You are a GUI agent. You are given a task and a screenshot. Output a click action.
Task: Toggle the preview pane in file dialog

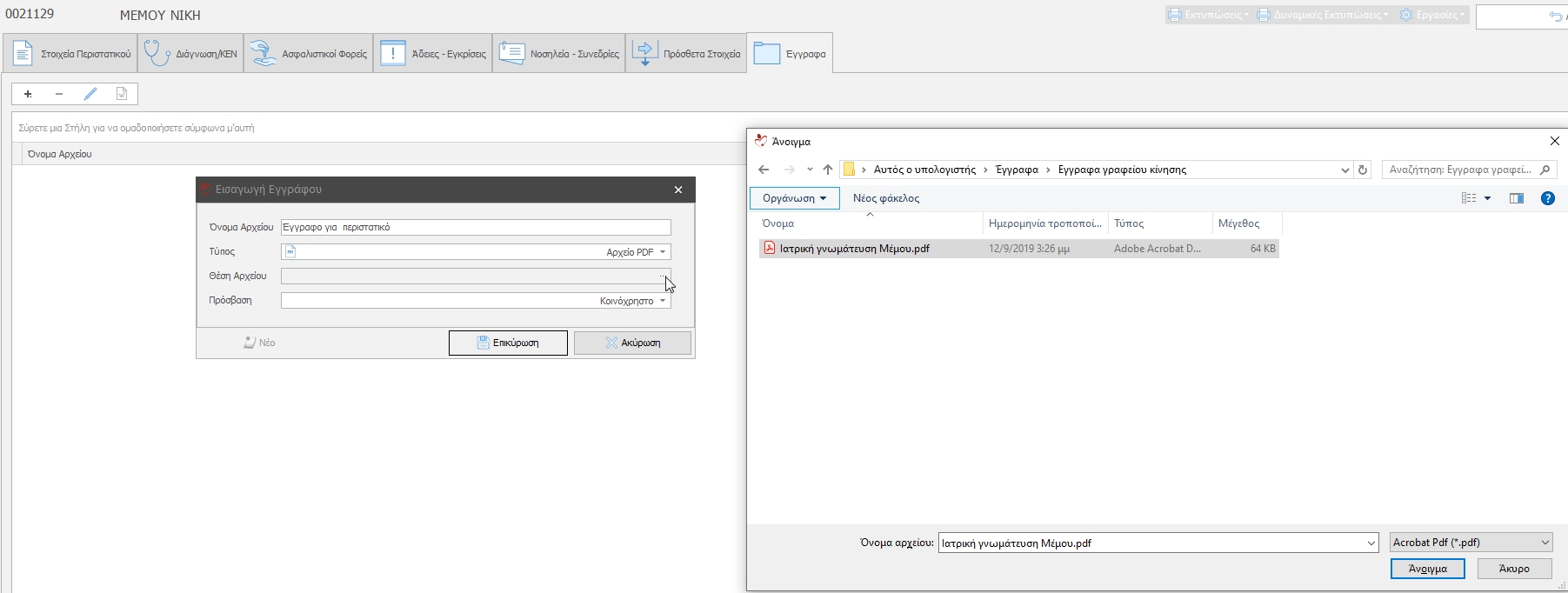pos(1517,198)
